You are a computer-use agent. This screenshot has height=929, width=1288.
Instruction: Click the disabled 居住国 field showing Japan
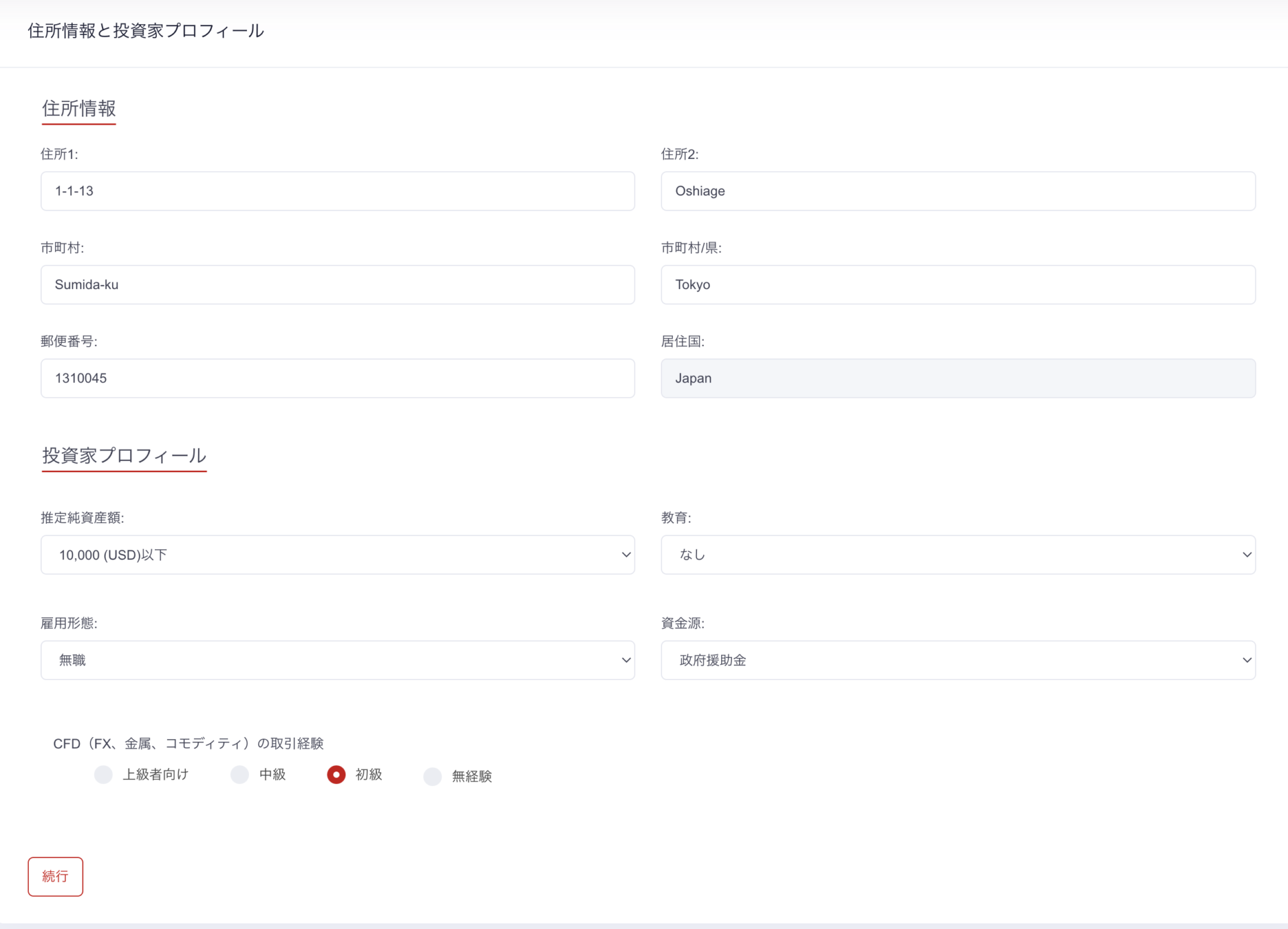(x=958, y=378)
